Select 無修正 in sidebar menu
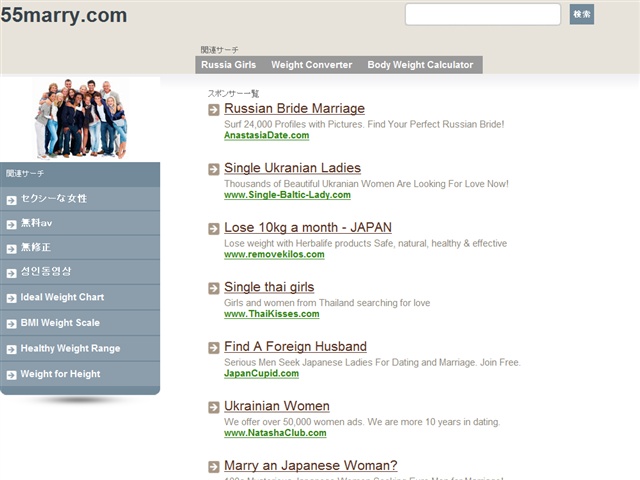The width and height of the screenshot is (640, 480). [36, 247]
